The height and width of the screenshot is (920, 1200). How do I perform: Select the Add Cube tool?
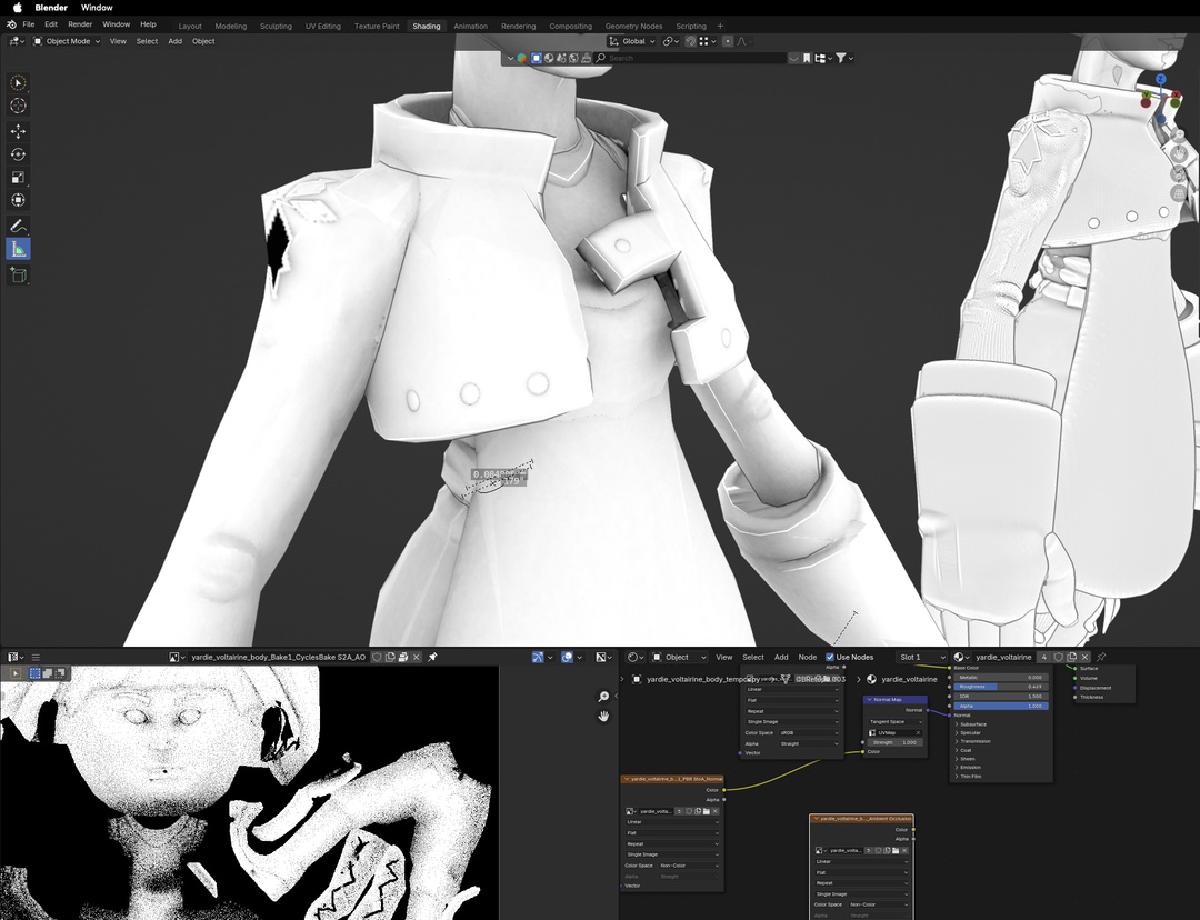click(18, 274)
